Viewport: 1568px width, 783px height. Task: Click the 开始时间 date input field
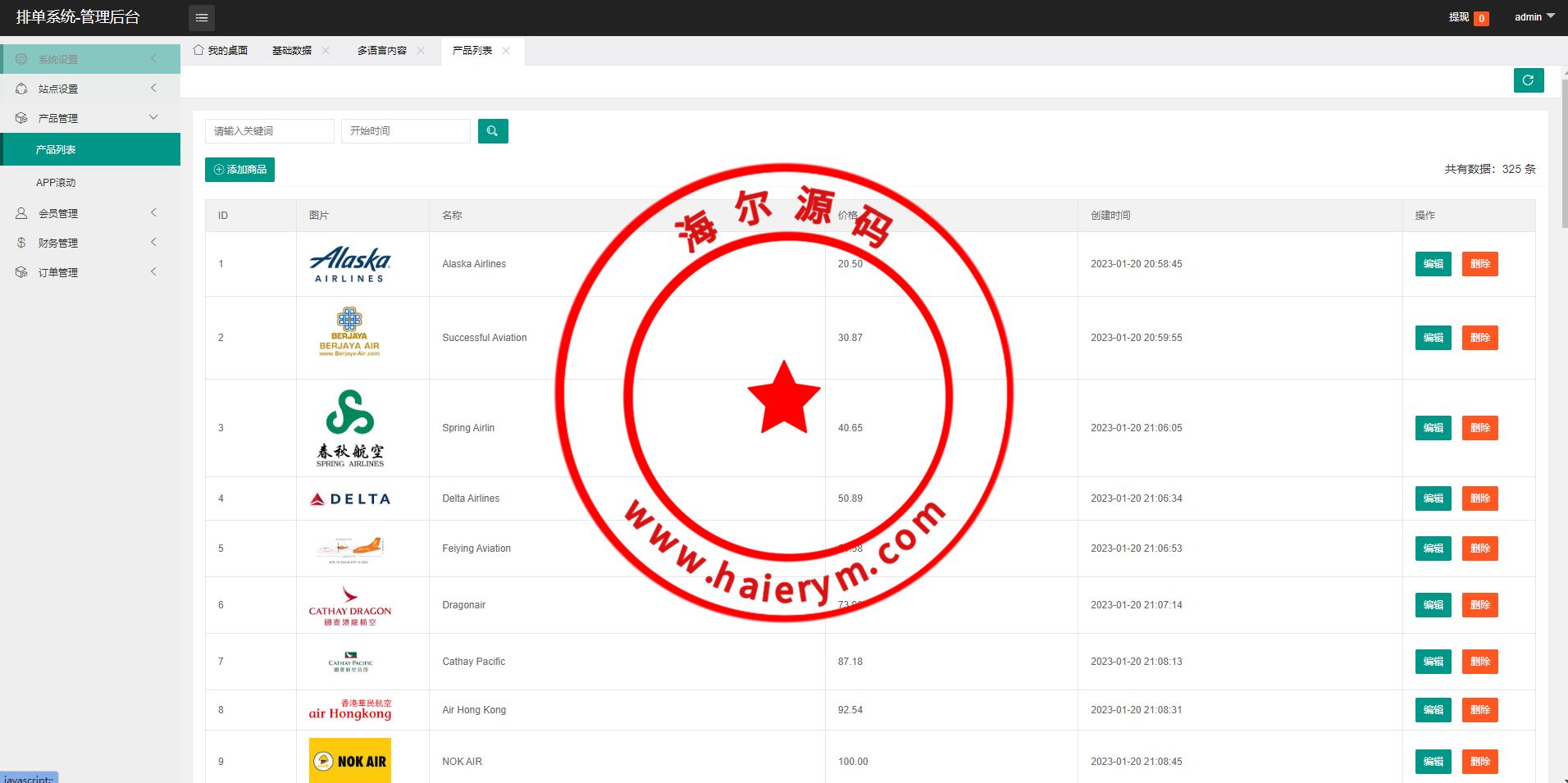[405, 131]
